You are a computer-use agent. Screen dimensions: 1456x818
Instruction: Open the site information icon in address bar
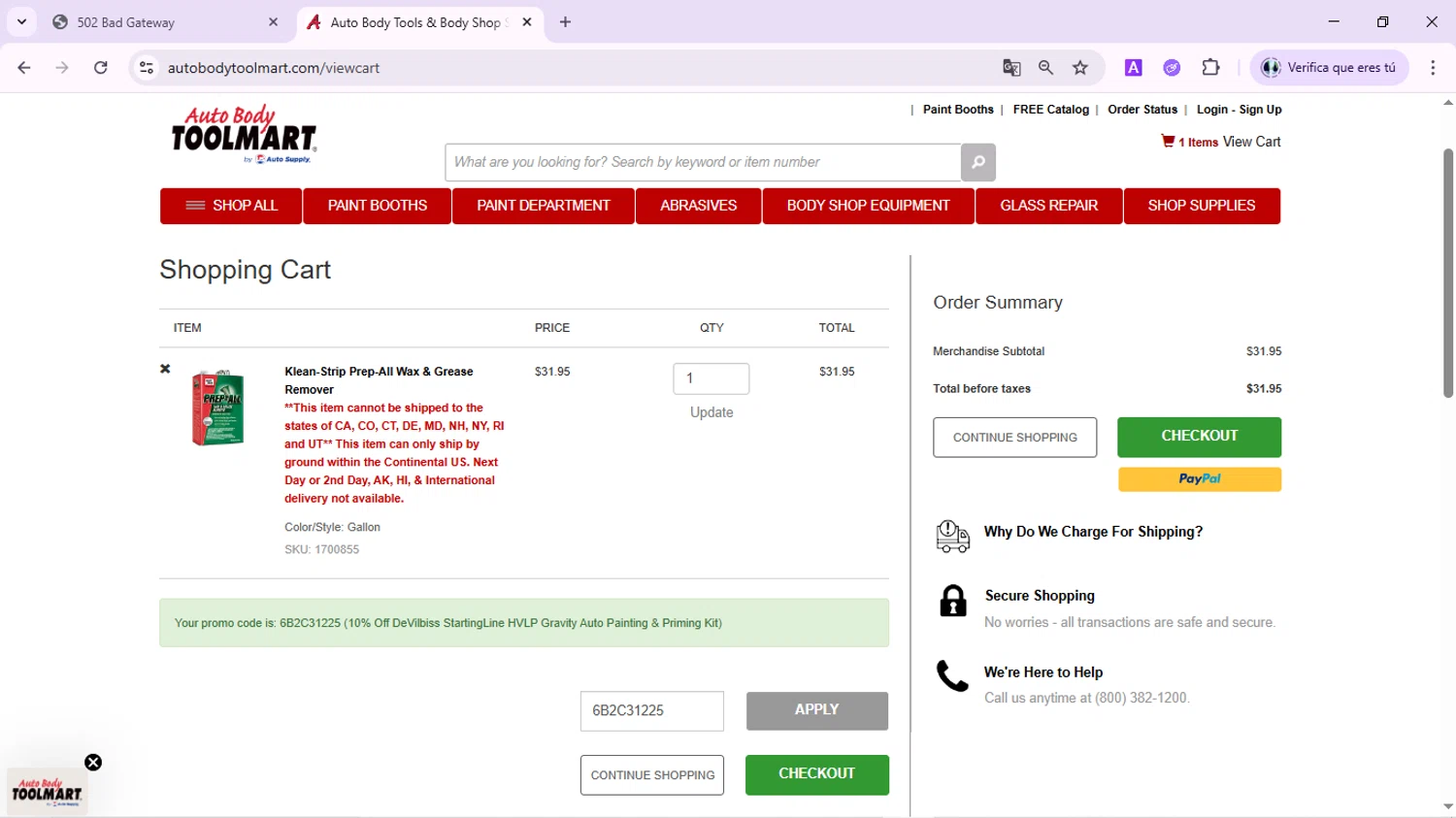147,68
